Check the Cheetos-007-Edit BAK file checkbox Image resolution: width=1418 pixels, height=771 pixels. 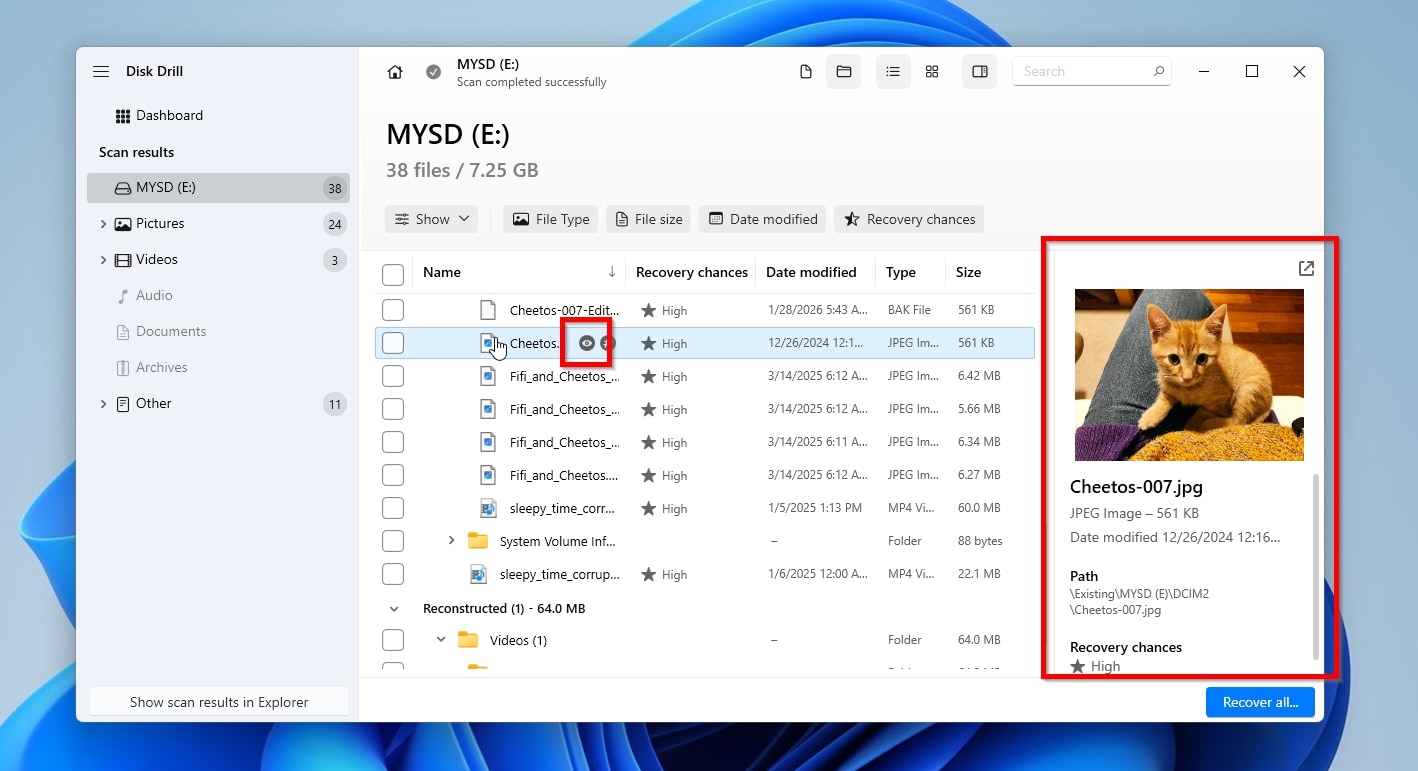coord(393,310)
